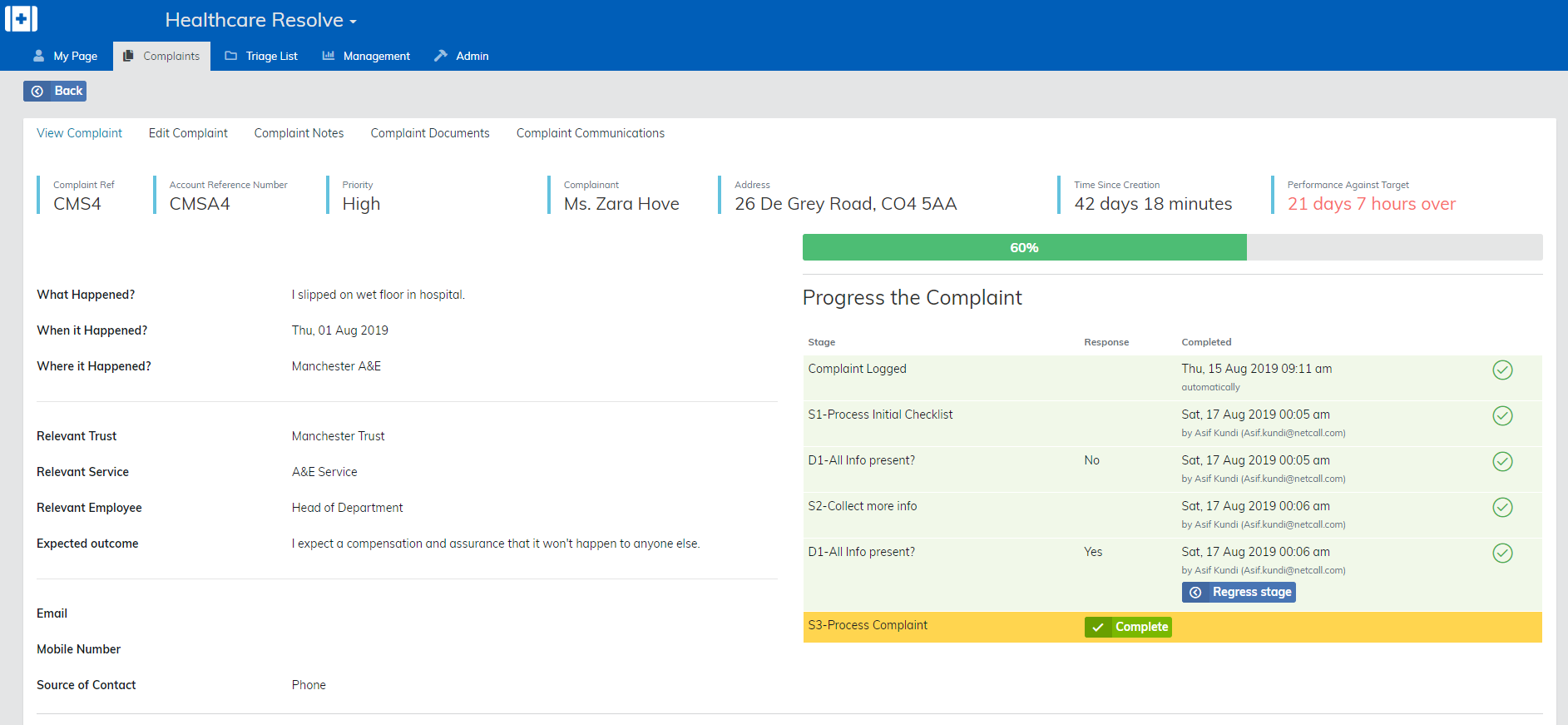Open the Healthcare Resolve dropdown menu
Viewport: 1568px width, 725px height.
coord(260,20)
